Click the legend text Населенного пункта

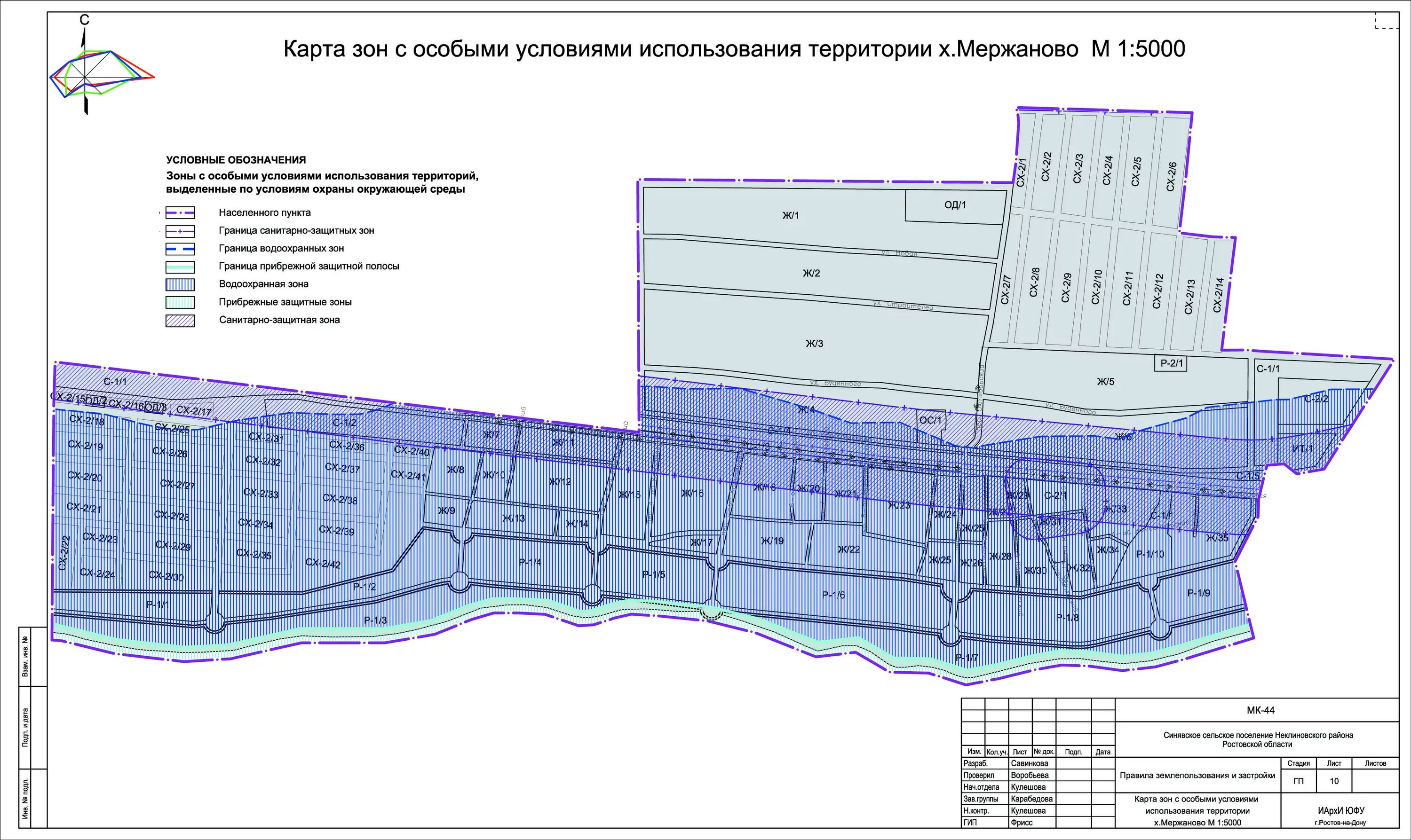tap(265, 213)
